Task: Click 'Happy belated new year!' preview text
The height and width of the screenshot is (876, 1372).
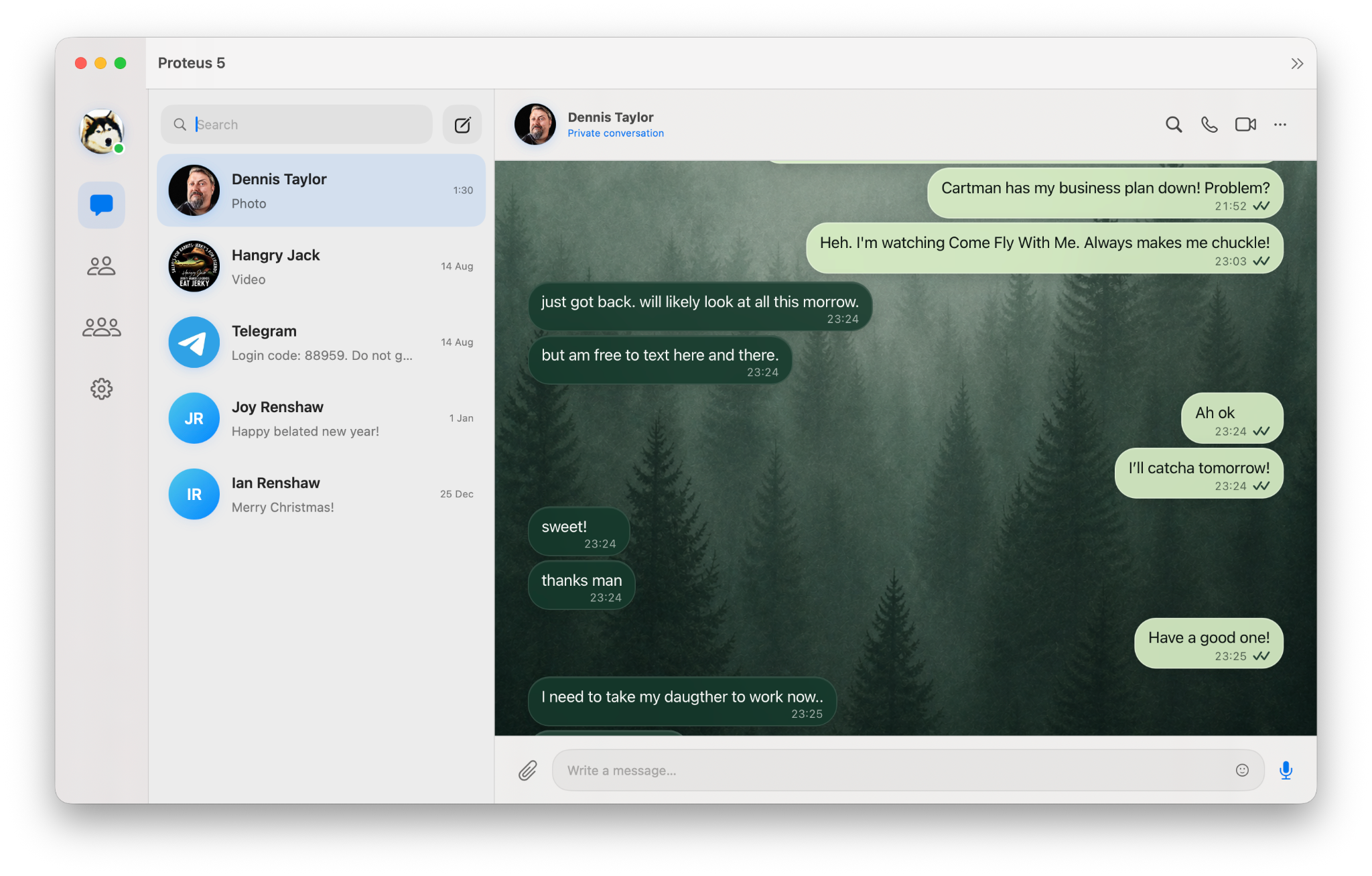Action: [x=305, y=432]
